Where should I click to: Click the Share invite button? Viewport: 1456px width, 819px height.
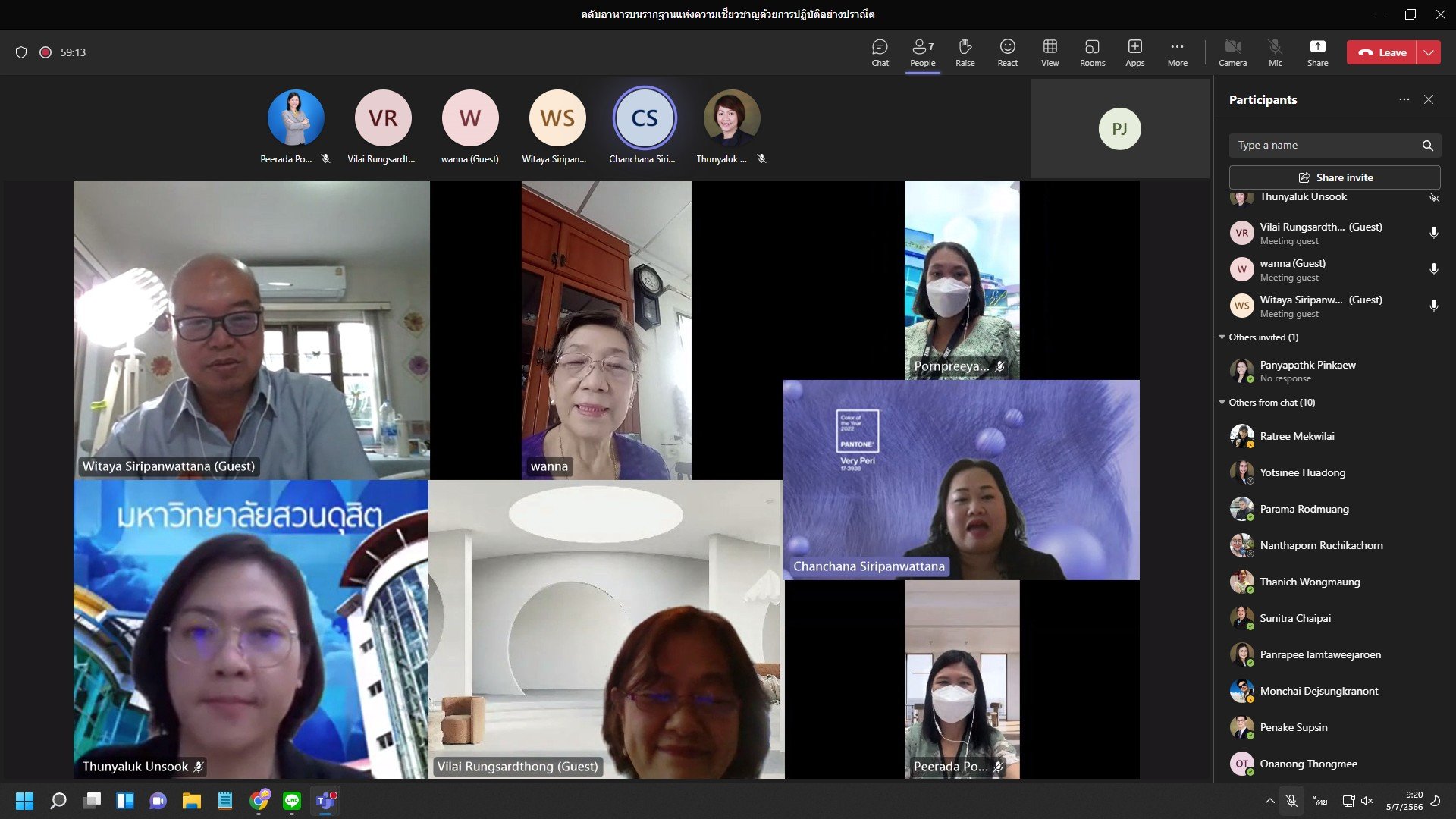tap(1334, 177)
